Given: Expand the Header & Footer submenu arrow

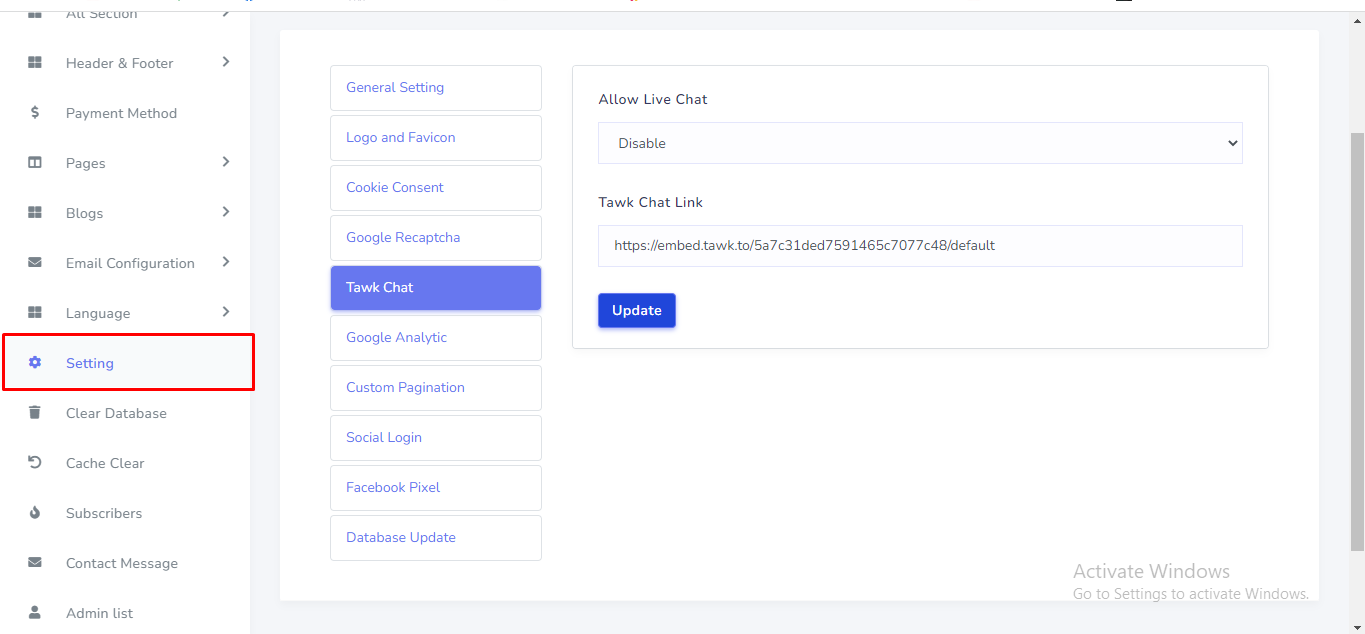Looking at the screenshot, I should pos(226,62).
